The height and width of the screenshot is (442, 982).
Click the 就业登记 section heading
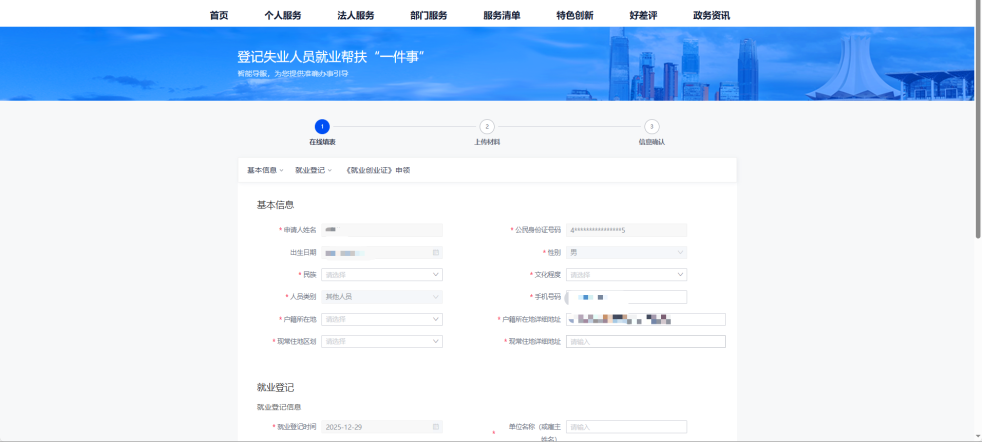(x=276, y=388)
